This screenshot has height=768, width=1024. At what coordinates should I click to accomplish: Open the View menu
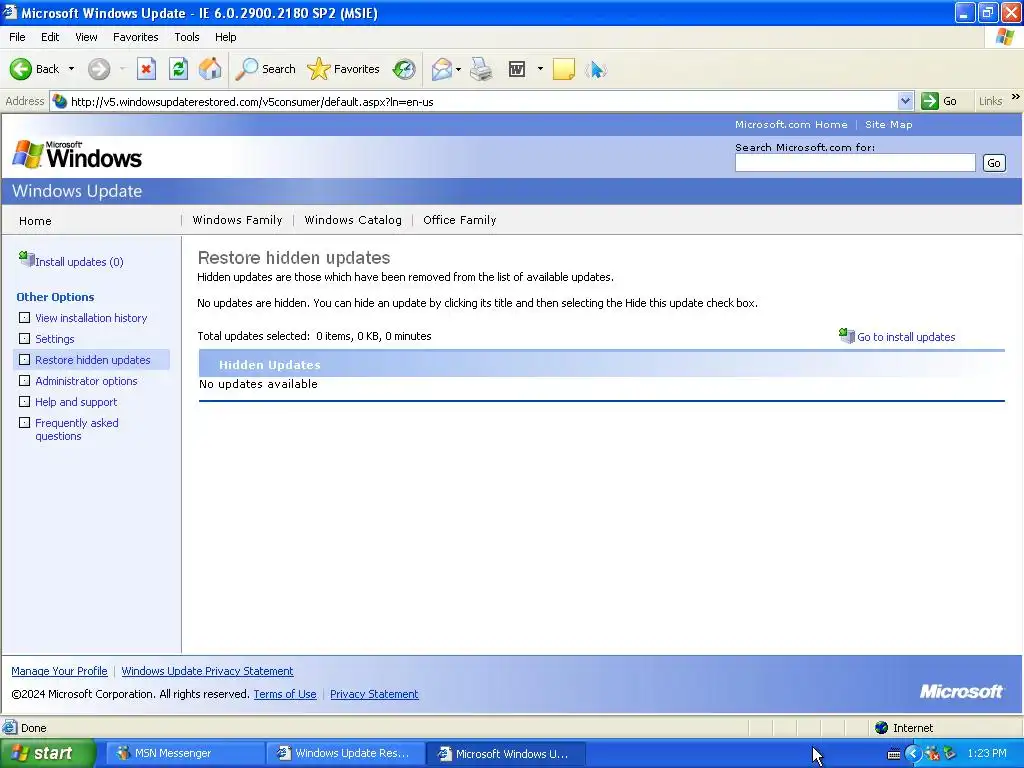pyautogui.click(x=86, y=37)
